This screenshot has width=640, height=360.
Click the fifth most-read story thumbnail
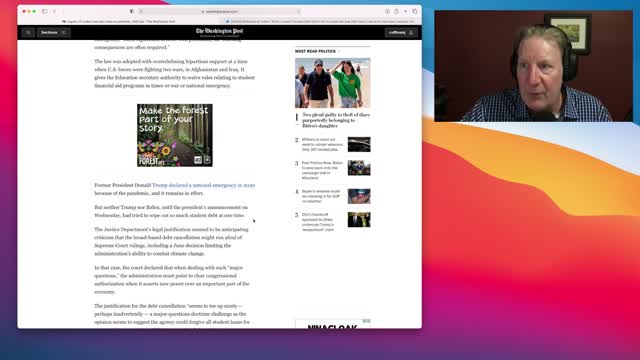point(359,220)
